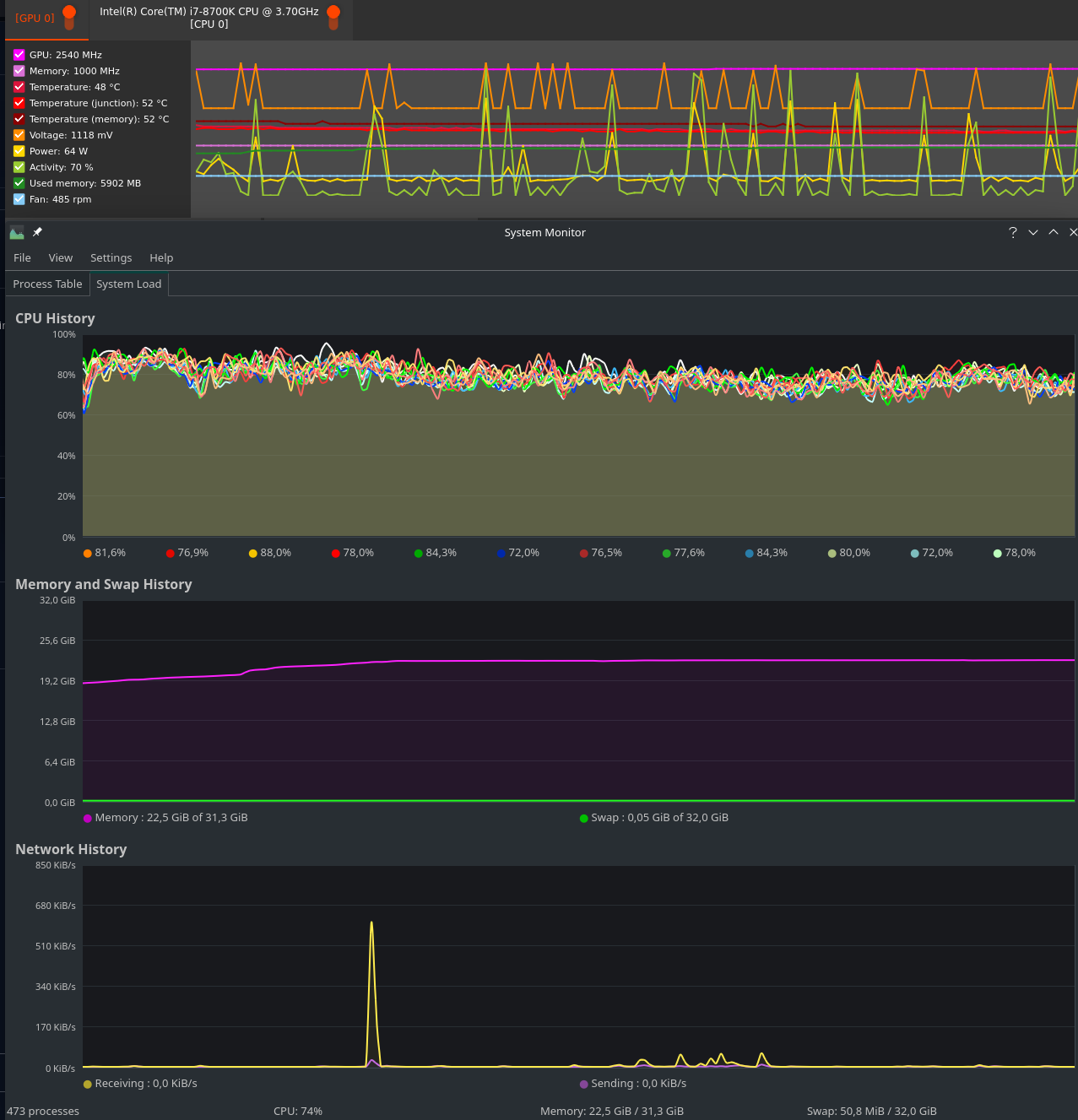Screen dimensions: 1078x1120
Task: Click the pin icon in System Monitor title bar
Action: (37, 232)
